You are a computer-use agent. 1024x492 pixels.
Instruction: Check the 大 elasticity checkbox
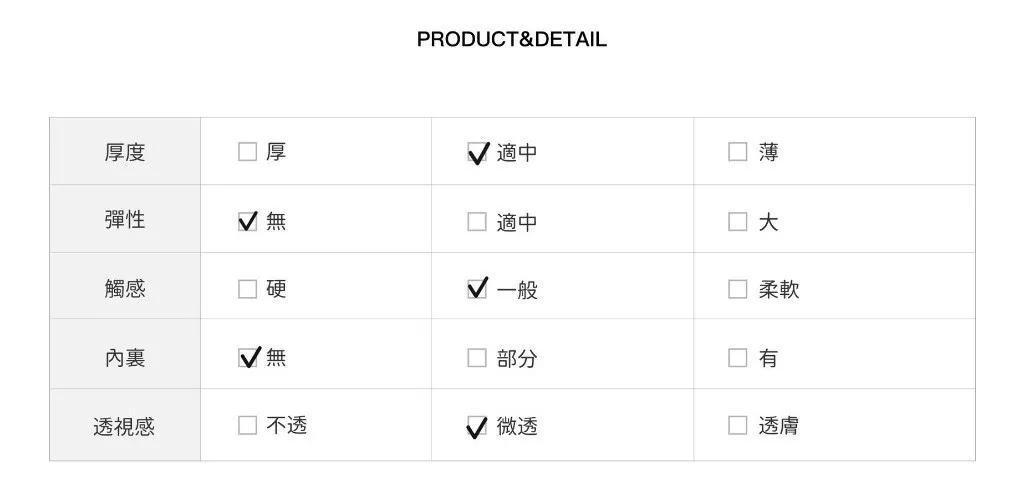(x=737, y=221)
